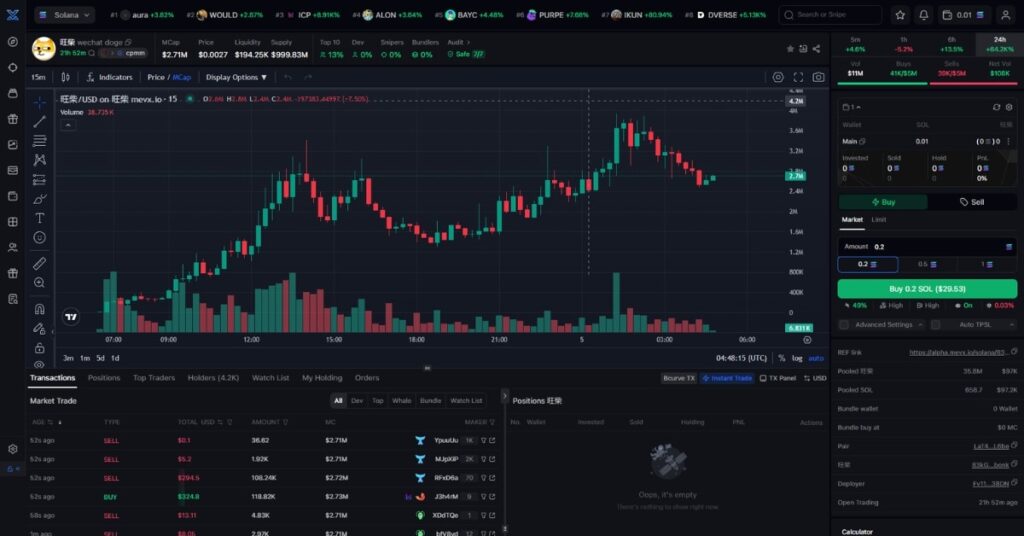The width and height of the screenshot is (1024, 536).
Task: Select the Text annotation tool
Action: click(40, 218)
